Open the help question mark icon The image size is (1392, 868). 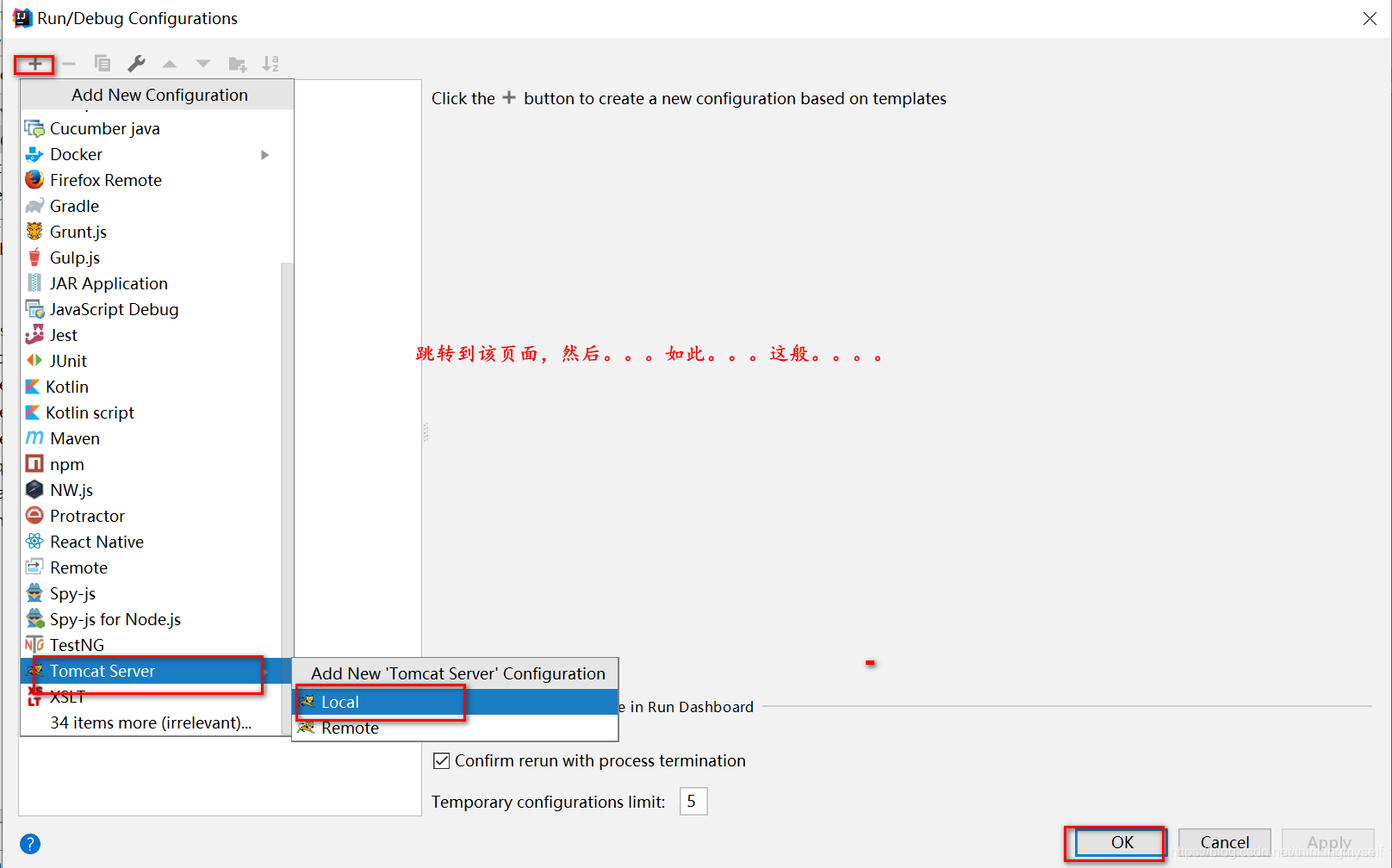pyautogui.click(x=30, y=844)
